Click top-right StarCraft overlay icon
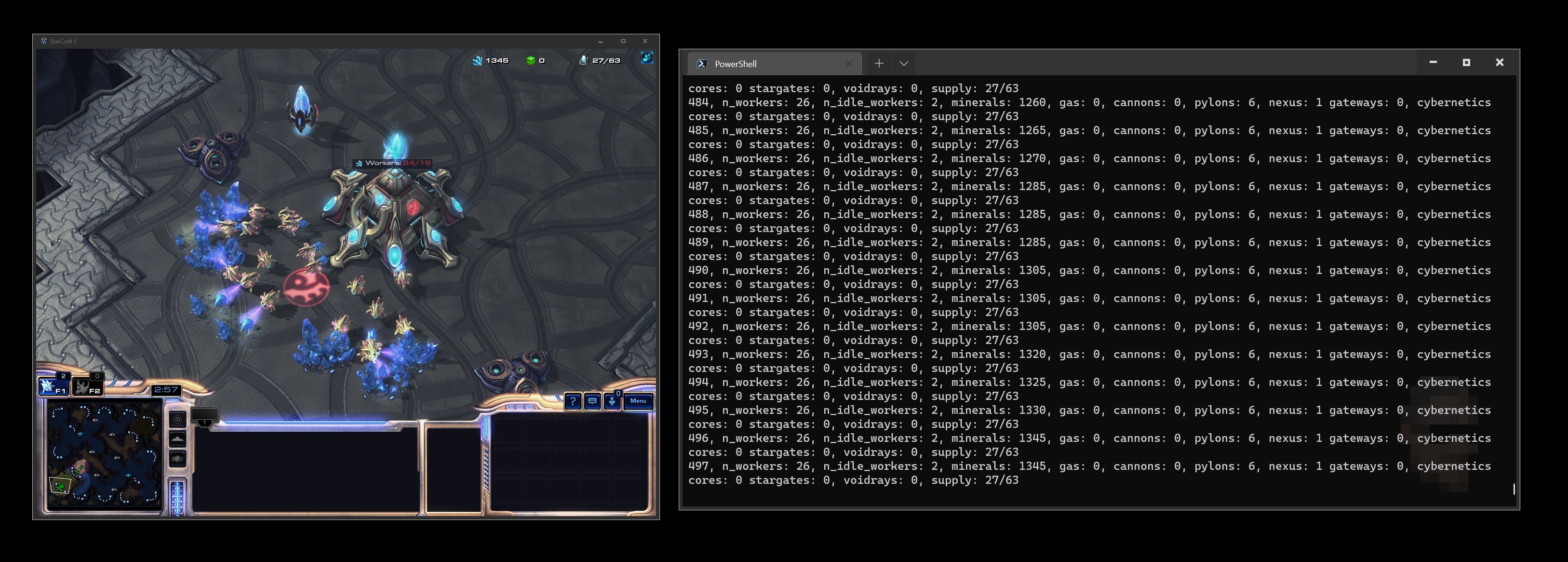Viewport: 1568px width, 562px height. [646, 58]
